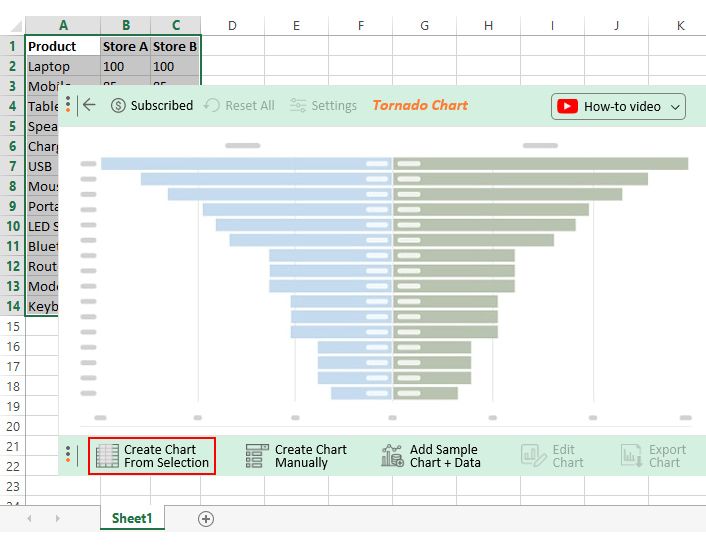Click Add Sample Chart + Data
This screenshot has height=545, width=706.
pos(431,456)
